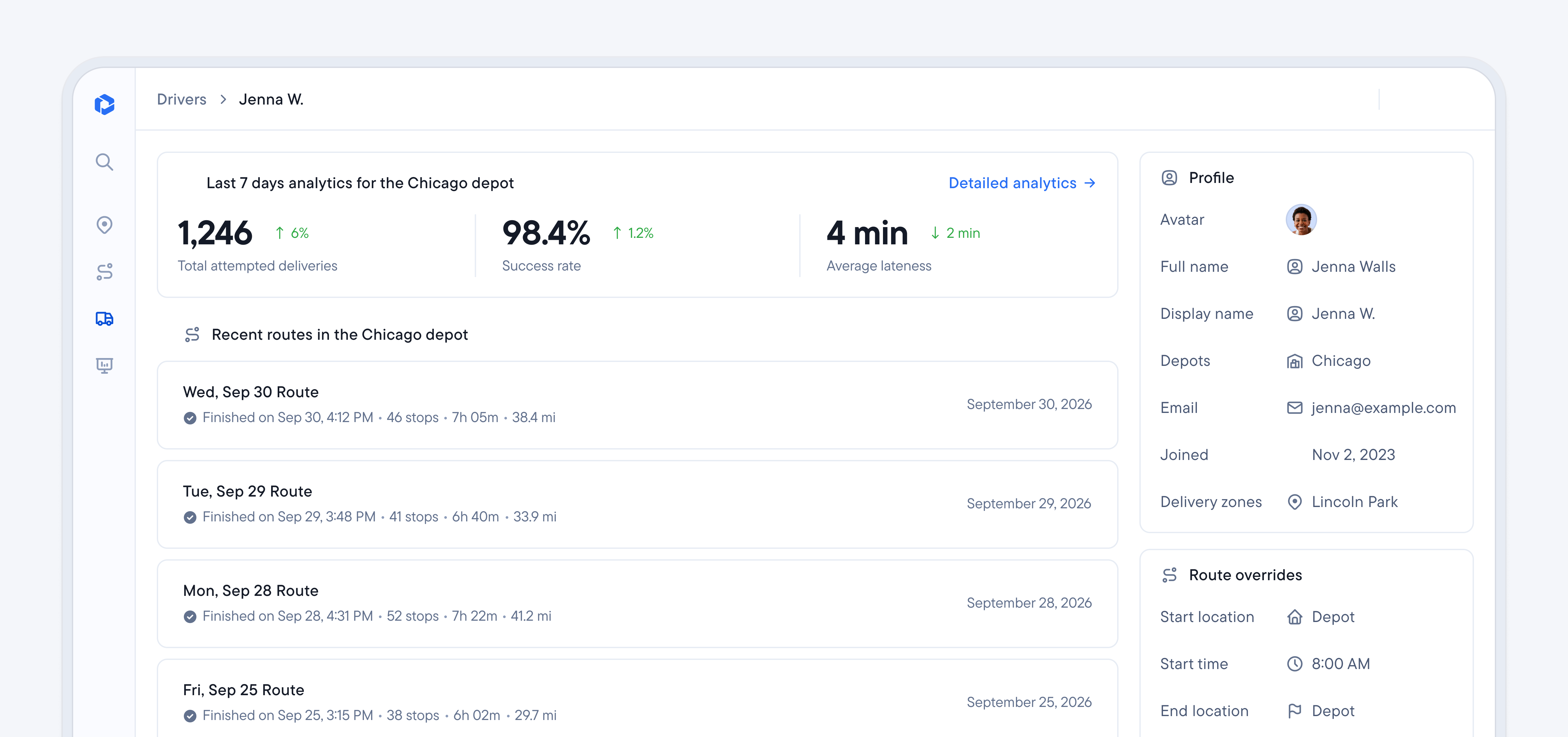Open the Tue, Sep 29 Route card
Image resolution: width=1568 pixels, height=737 pixels.
(x=637, y=504)
